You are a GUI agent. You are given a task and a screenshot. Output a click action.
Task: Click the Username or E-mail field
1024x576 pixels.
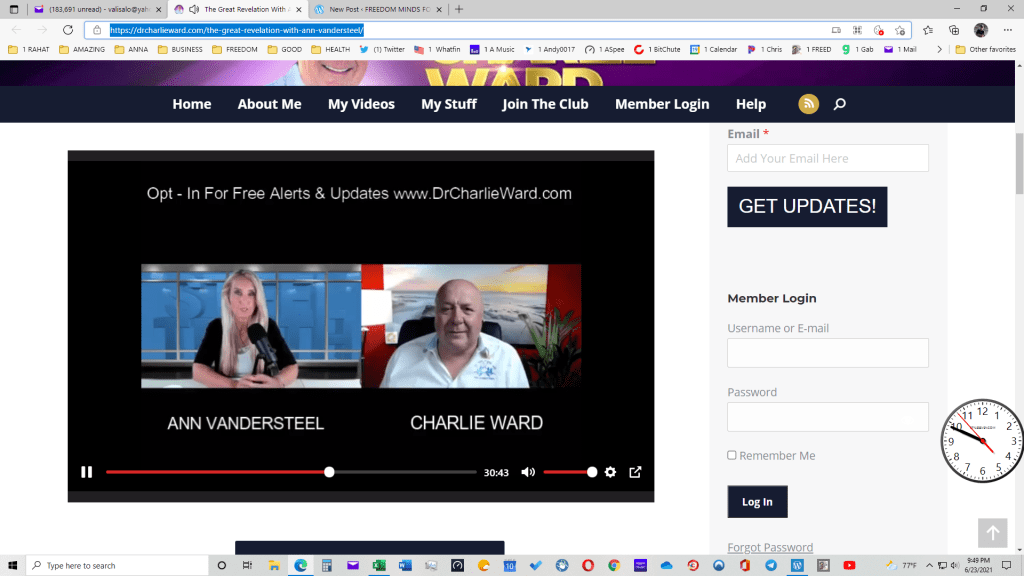tap(827, 353)
